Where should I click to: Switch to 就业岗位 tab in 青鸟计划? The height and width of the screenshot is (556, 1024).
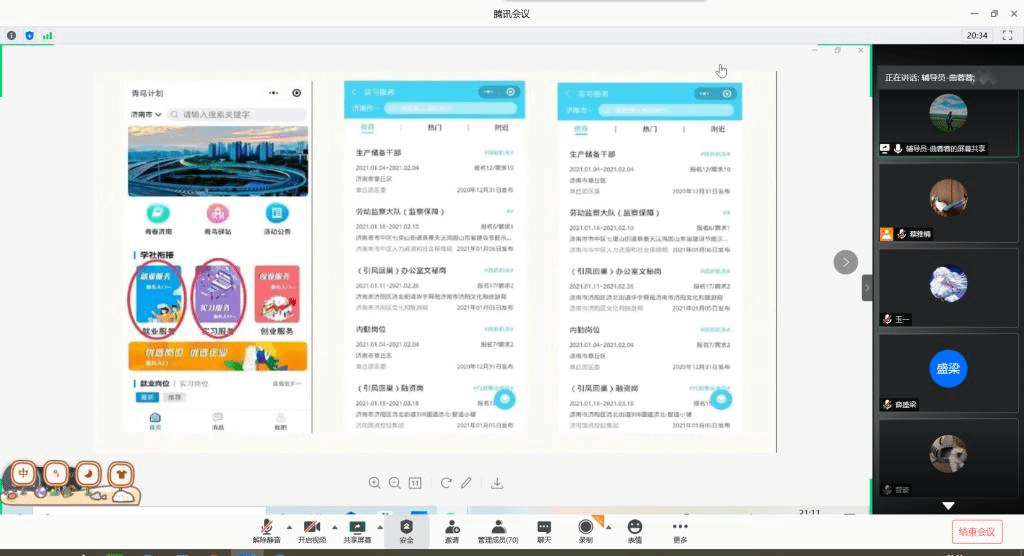(154, 384)
